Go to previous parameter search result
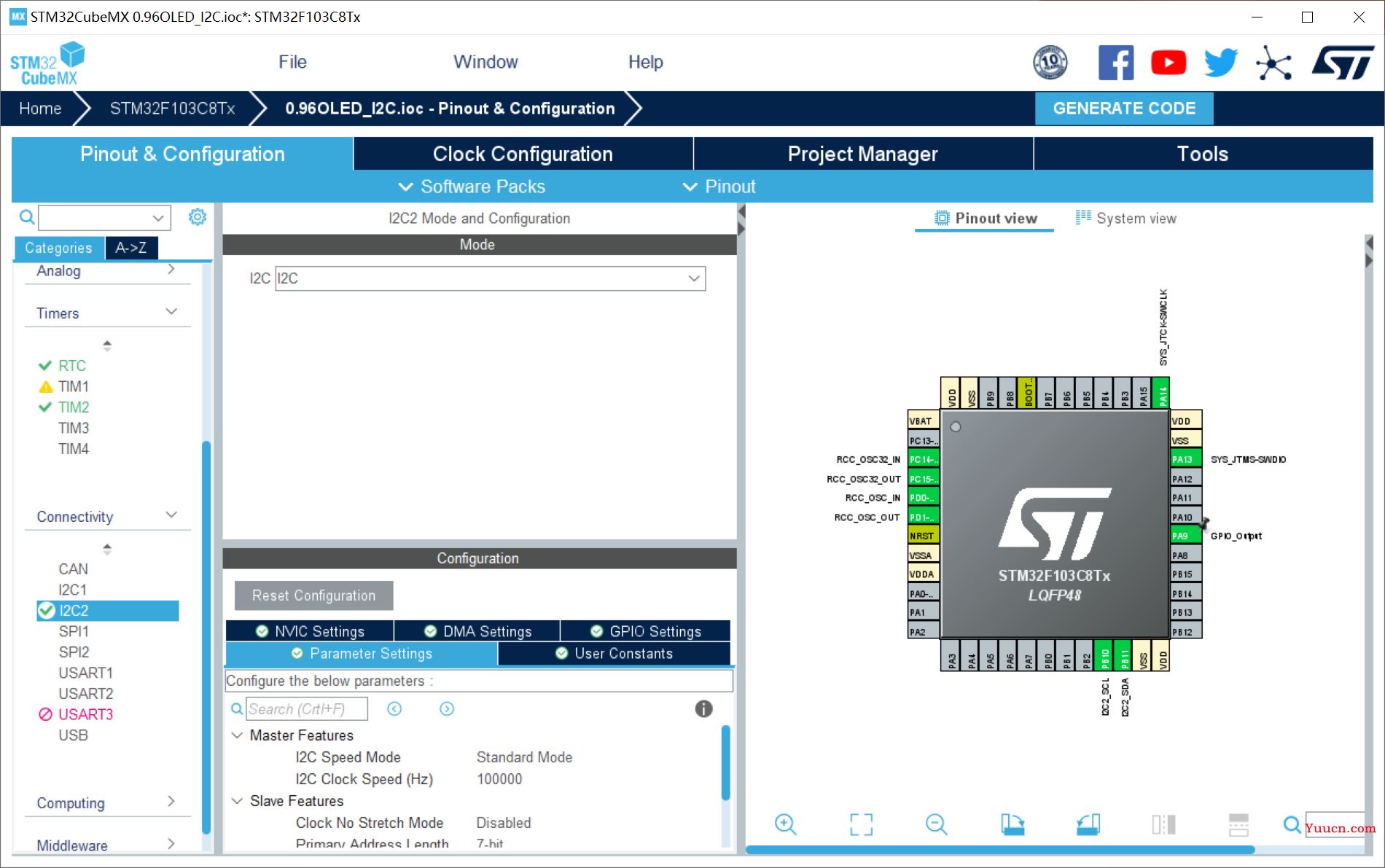The width and height of the screenshot is (1385, 868). 394,708
